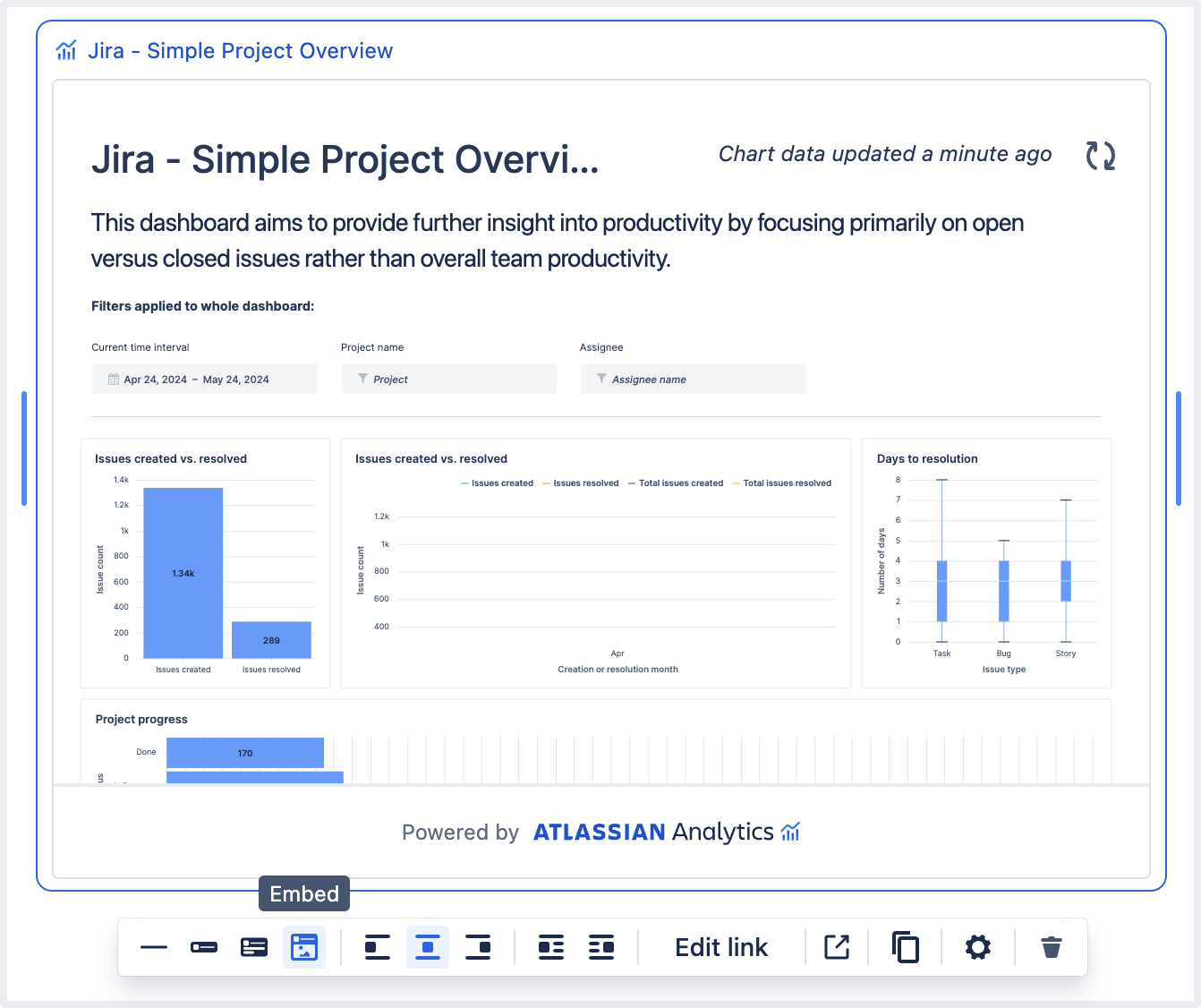Viewport: 1201px width, 1008px height.
Task: Click the Story box plot
Action: pos(1066,581)
